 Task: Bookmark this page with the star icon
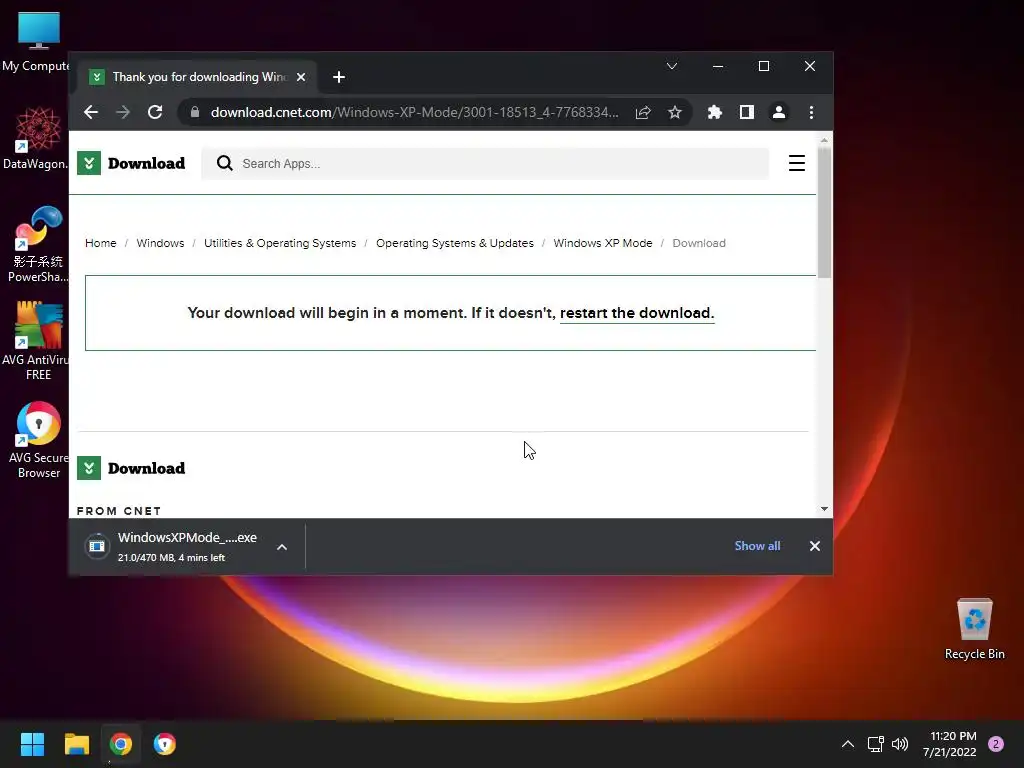pos(675,112)
